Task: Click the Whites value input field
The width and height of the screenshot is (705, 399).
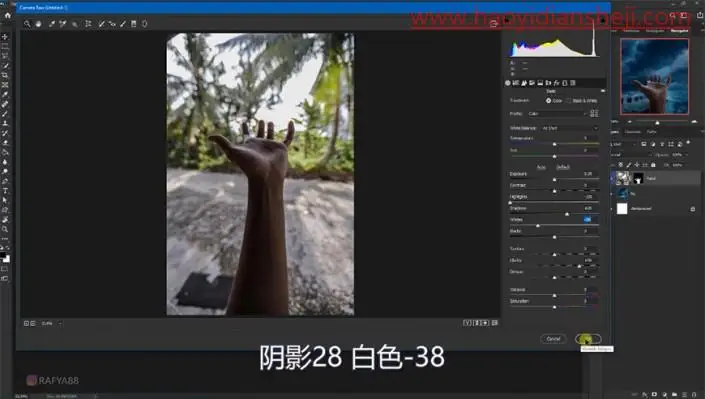Action: click(x=587, y=220)
